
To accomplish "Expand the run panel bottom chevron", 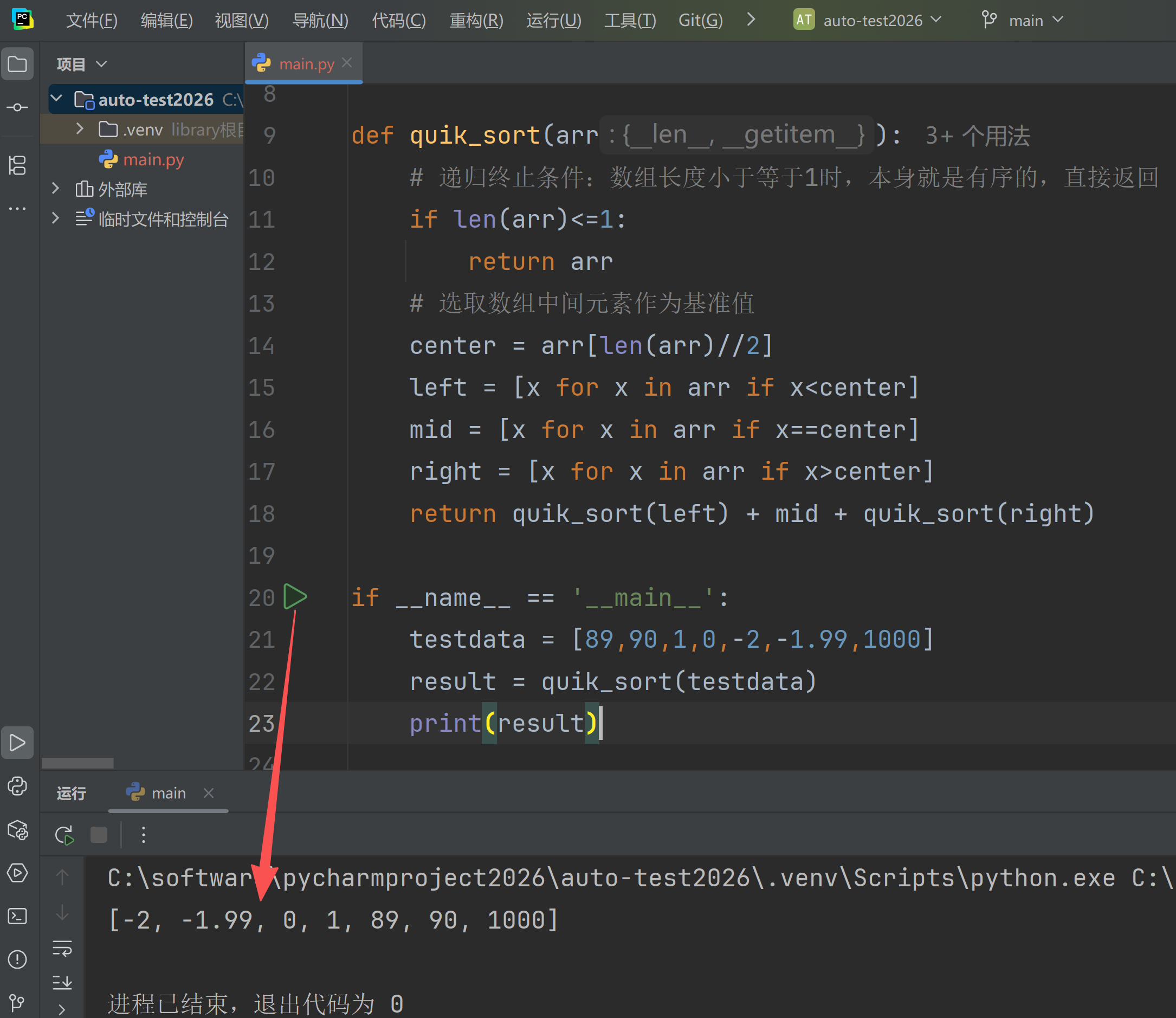I will pos(62,1009).
